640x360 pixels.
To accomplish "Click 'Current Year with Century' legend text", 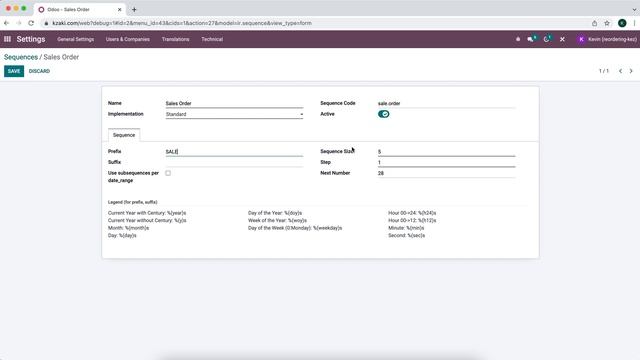I will click(x=147, y=213).
